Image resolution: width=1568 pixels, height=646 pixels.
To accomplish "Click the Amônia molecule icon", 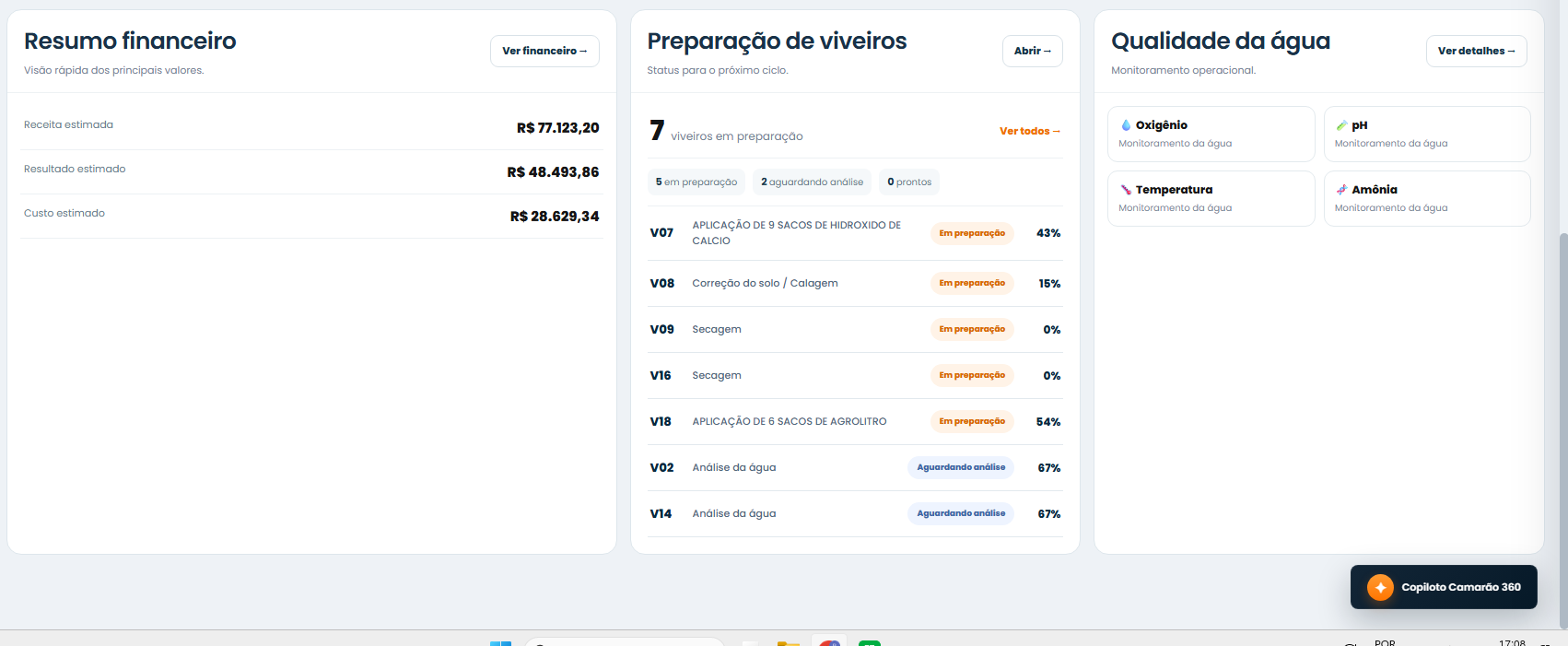I will click(x=1341, y=190).
